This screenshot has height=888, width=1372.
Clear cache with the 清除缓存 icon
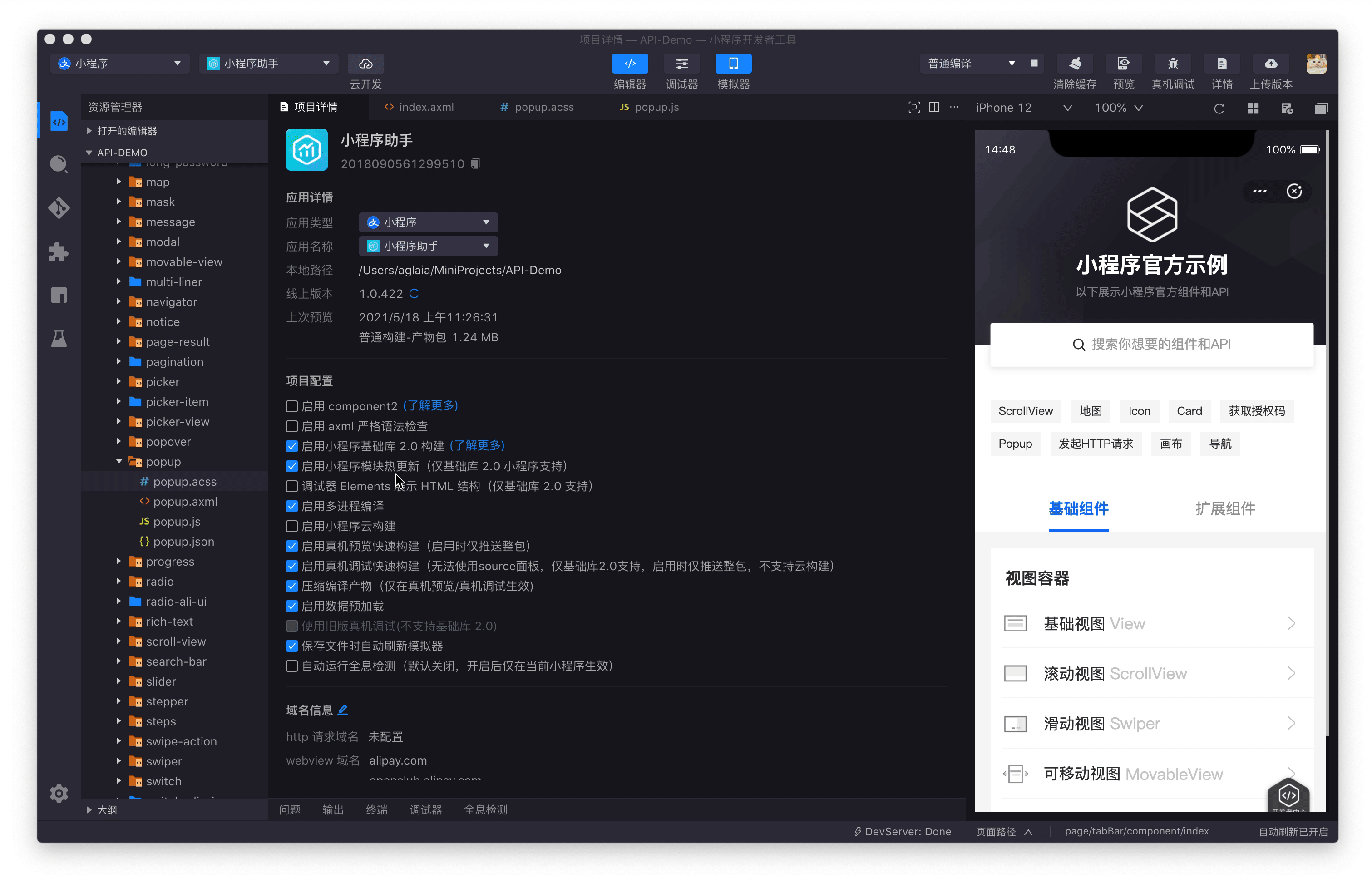click(x=1075, y=64)
